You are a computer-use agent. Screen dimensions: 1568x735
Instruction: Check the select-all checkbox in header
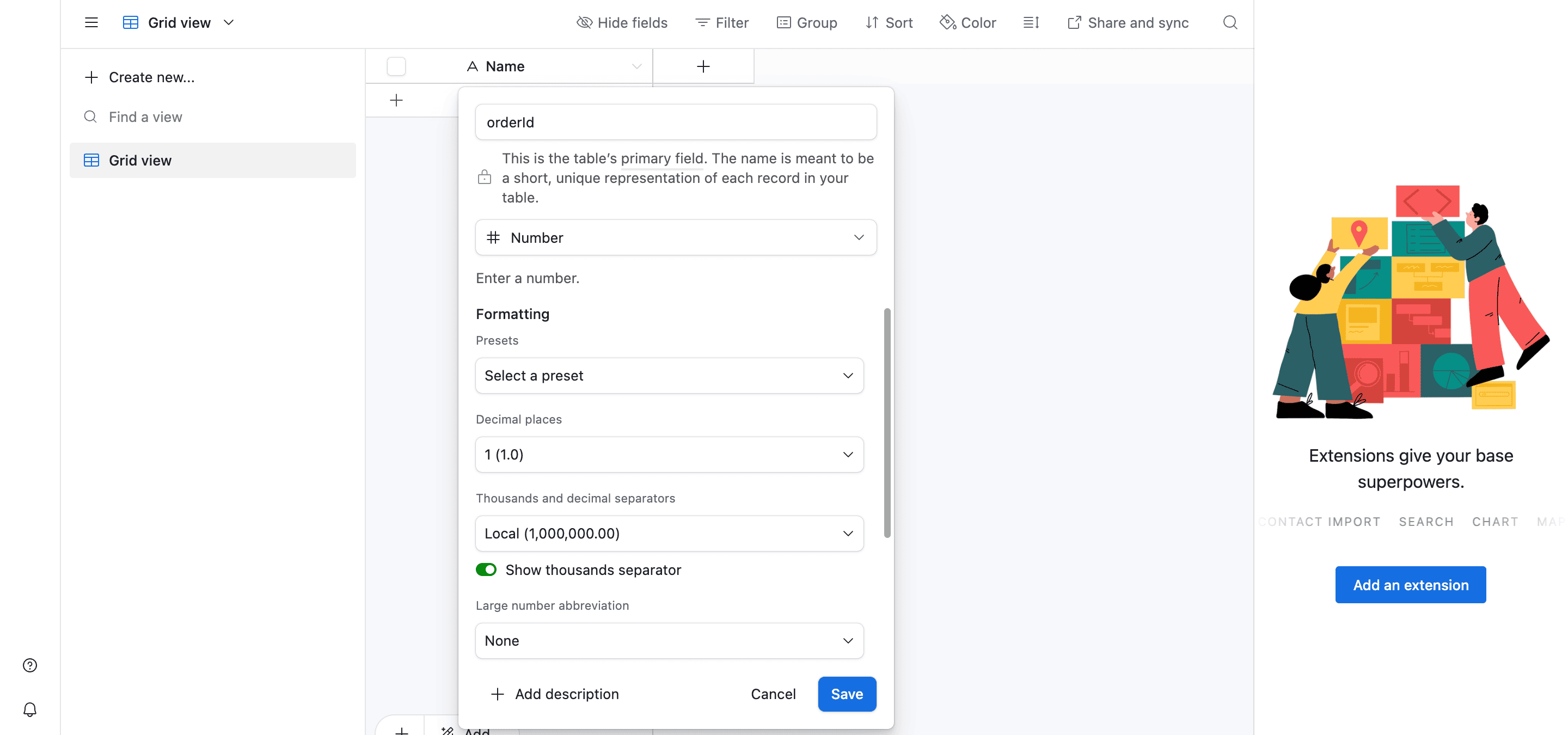tap(396, 66)
